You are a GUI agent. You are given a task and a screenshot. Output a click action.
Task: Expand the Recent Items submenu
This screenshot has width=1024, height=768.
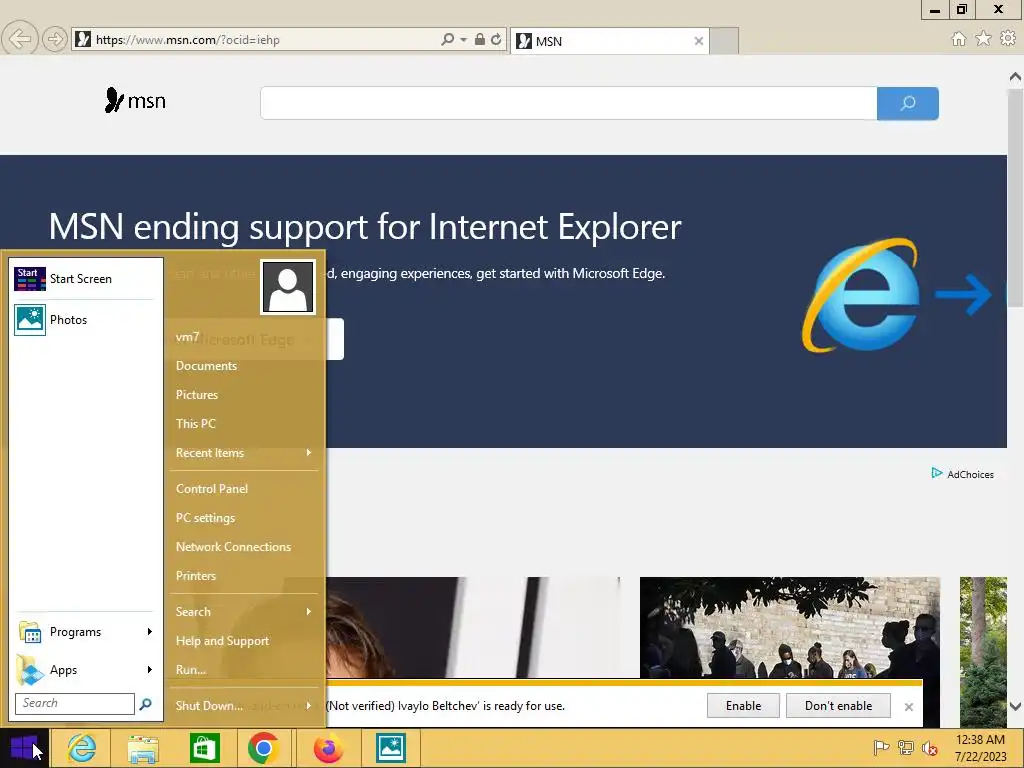pyautogui.click(x=244, y=453)
